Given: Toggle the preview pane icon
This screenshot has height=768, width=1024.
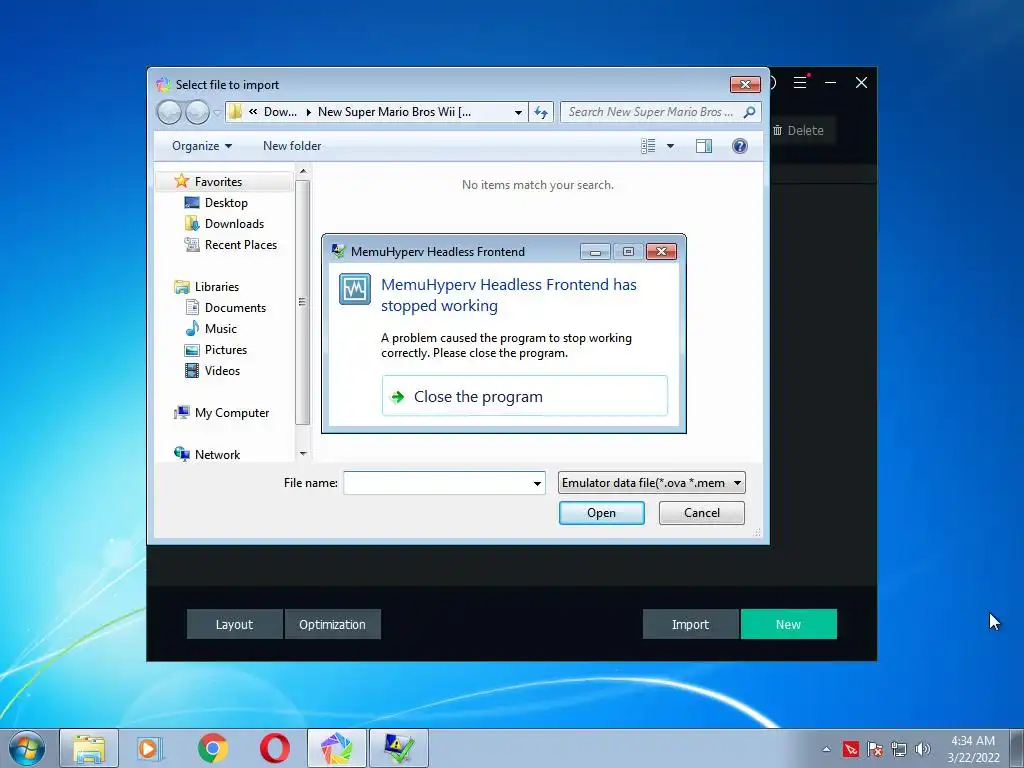Looking at the screenshot, I should pyautogui.click(x=704, y=146).
